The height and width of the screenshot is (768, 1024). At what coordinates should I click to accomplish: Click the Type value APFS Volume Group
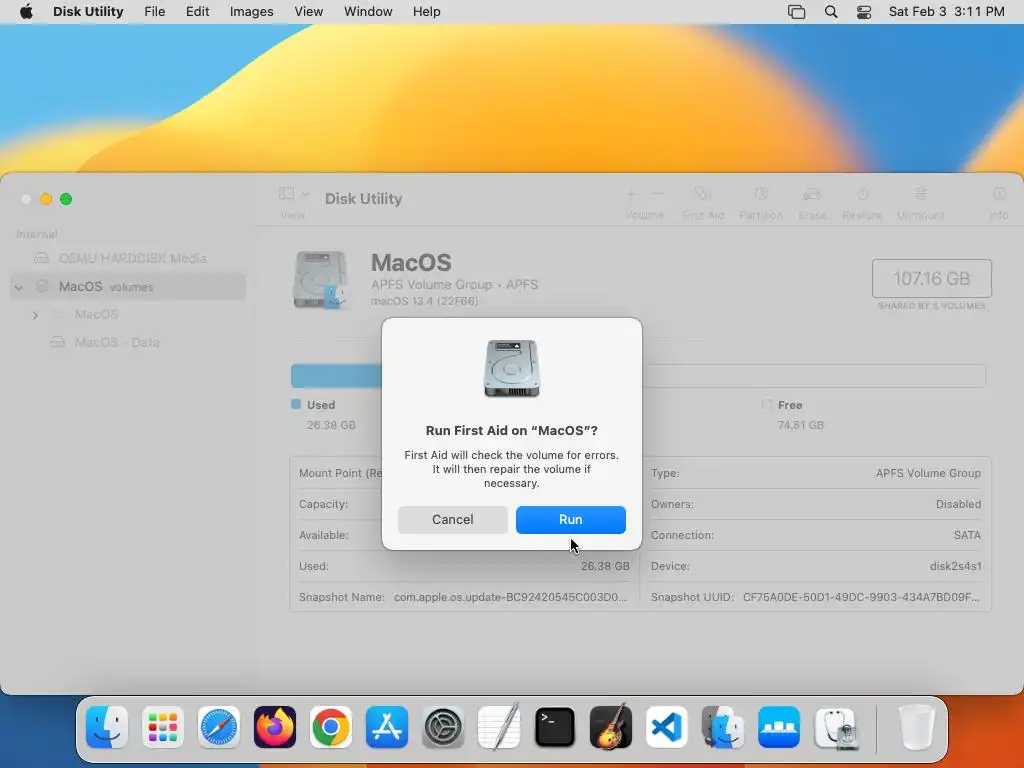(928, 473)
